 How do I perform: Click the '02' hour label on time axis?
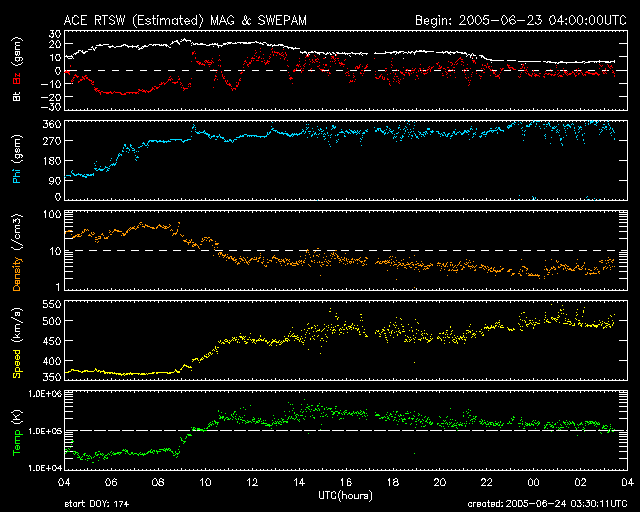[x=580, y=483]
